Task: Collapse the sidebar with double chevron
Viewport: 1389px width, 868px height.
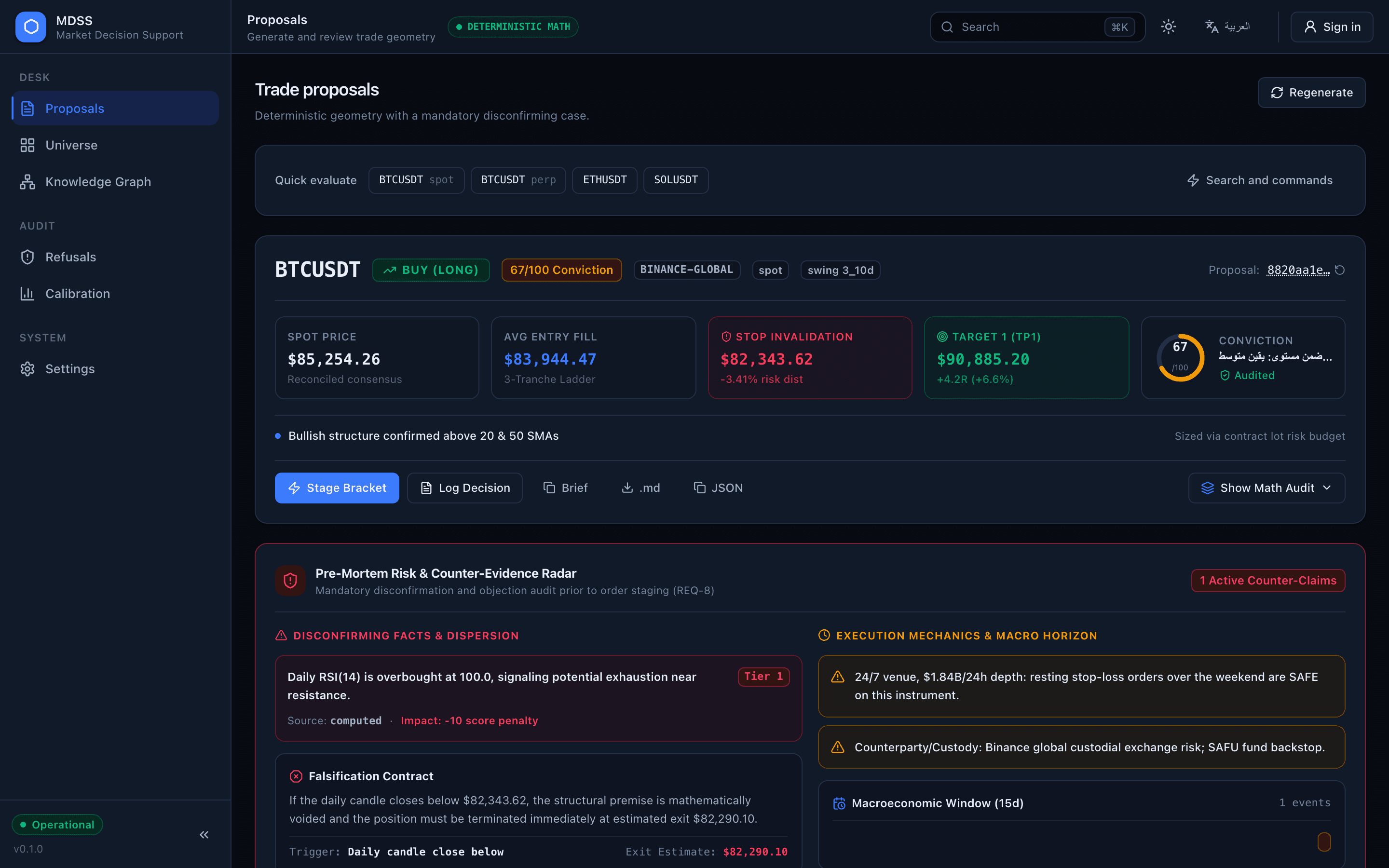Action: pos(204,835)
